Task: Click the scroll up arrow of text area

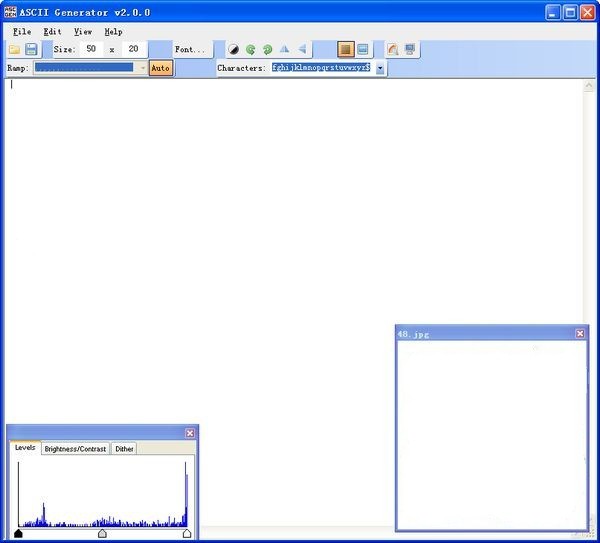Action: [x=589, y=86]
